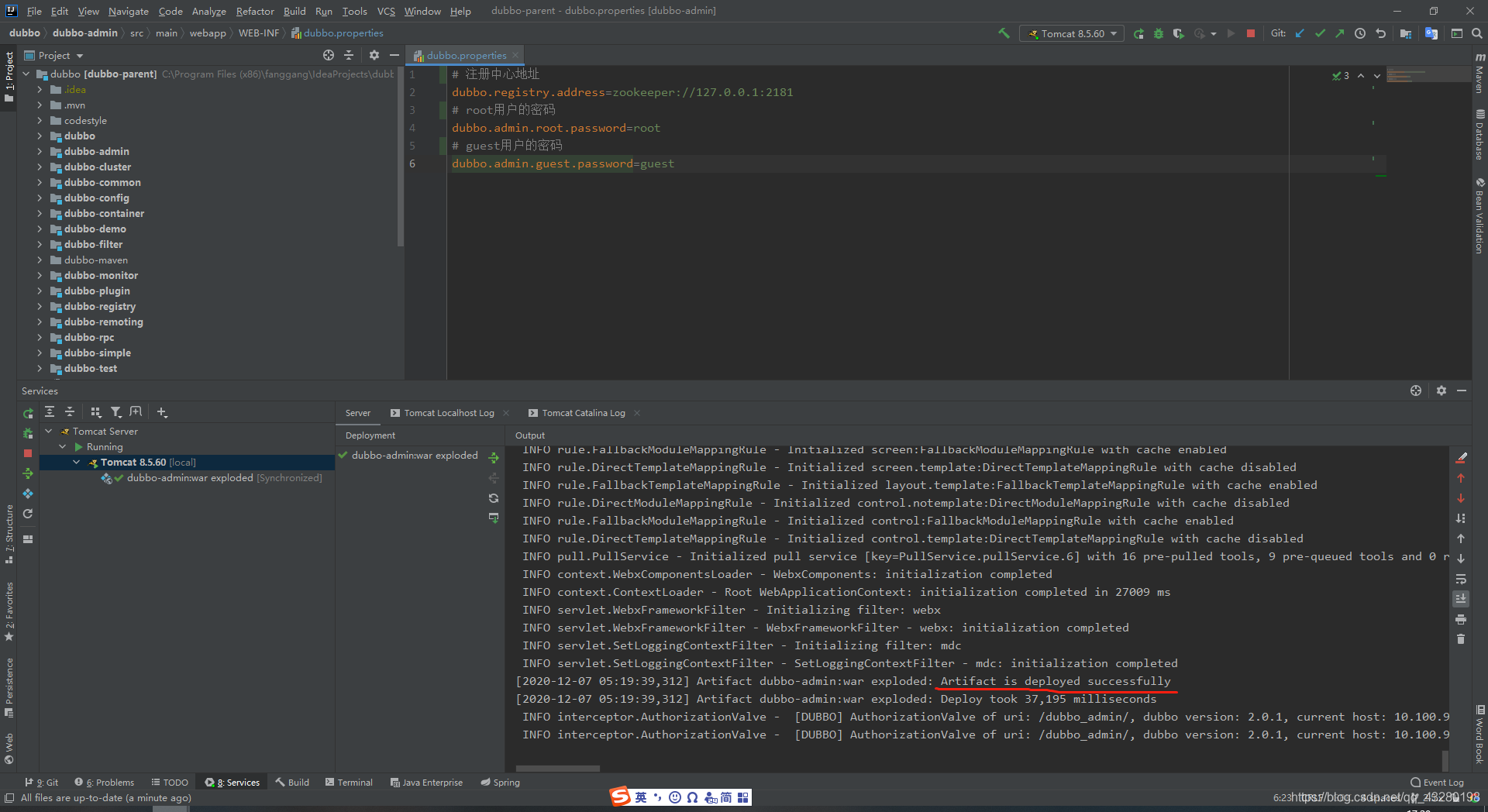Viewport: 1488px width, 812px height.
Task: Click the Translate plugin icon
Action: 1431,33
